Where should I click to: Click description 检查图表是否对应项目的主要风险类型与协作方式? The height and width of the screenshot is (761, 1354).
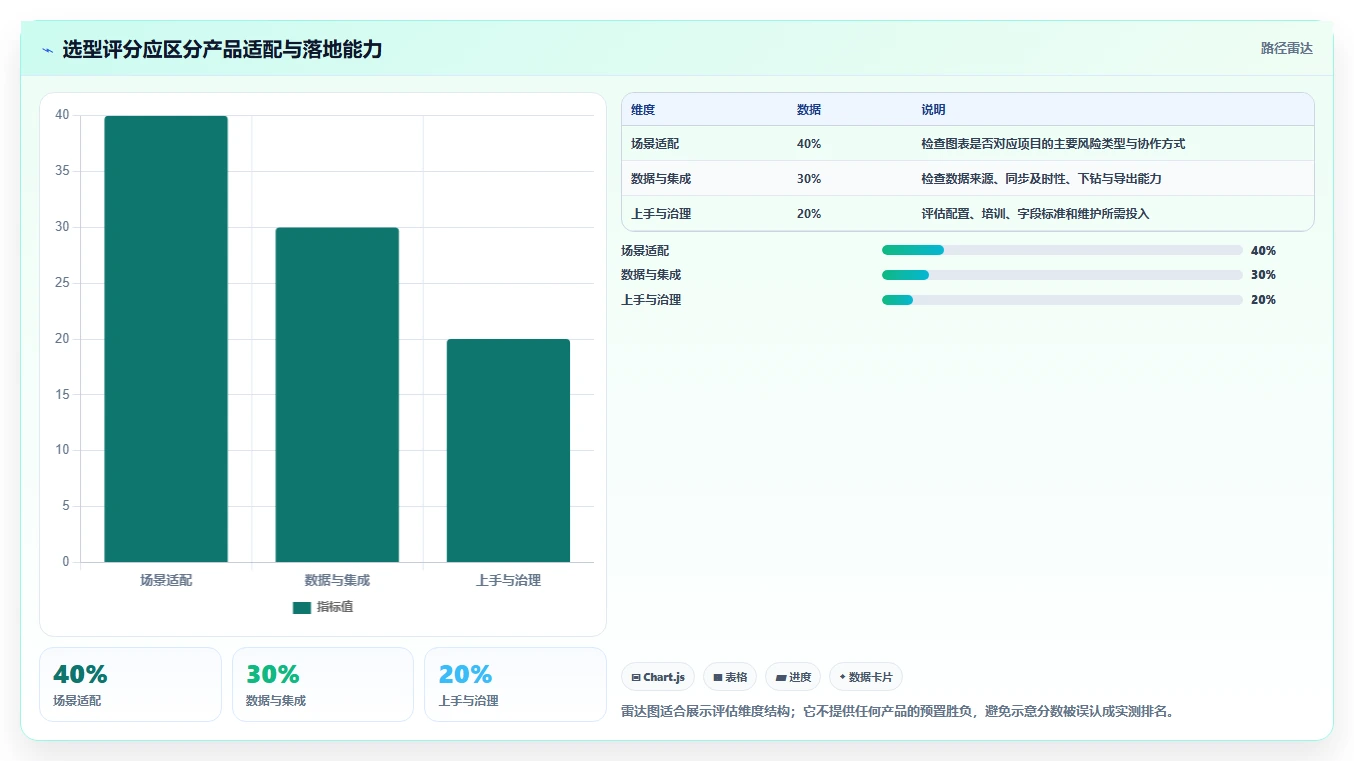[x=1053, y=144]
